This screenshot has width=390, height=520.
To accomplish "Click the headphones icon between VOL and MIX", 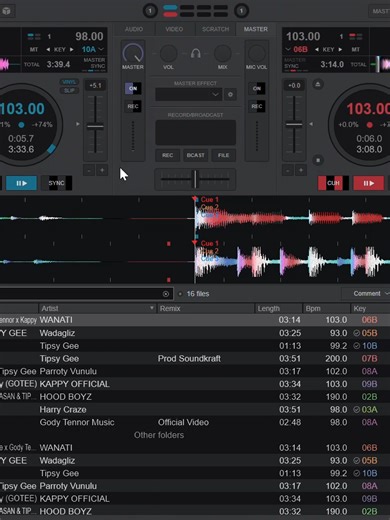I will (x=195, y=53).
